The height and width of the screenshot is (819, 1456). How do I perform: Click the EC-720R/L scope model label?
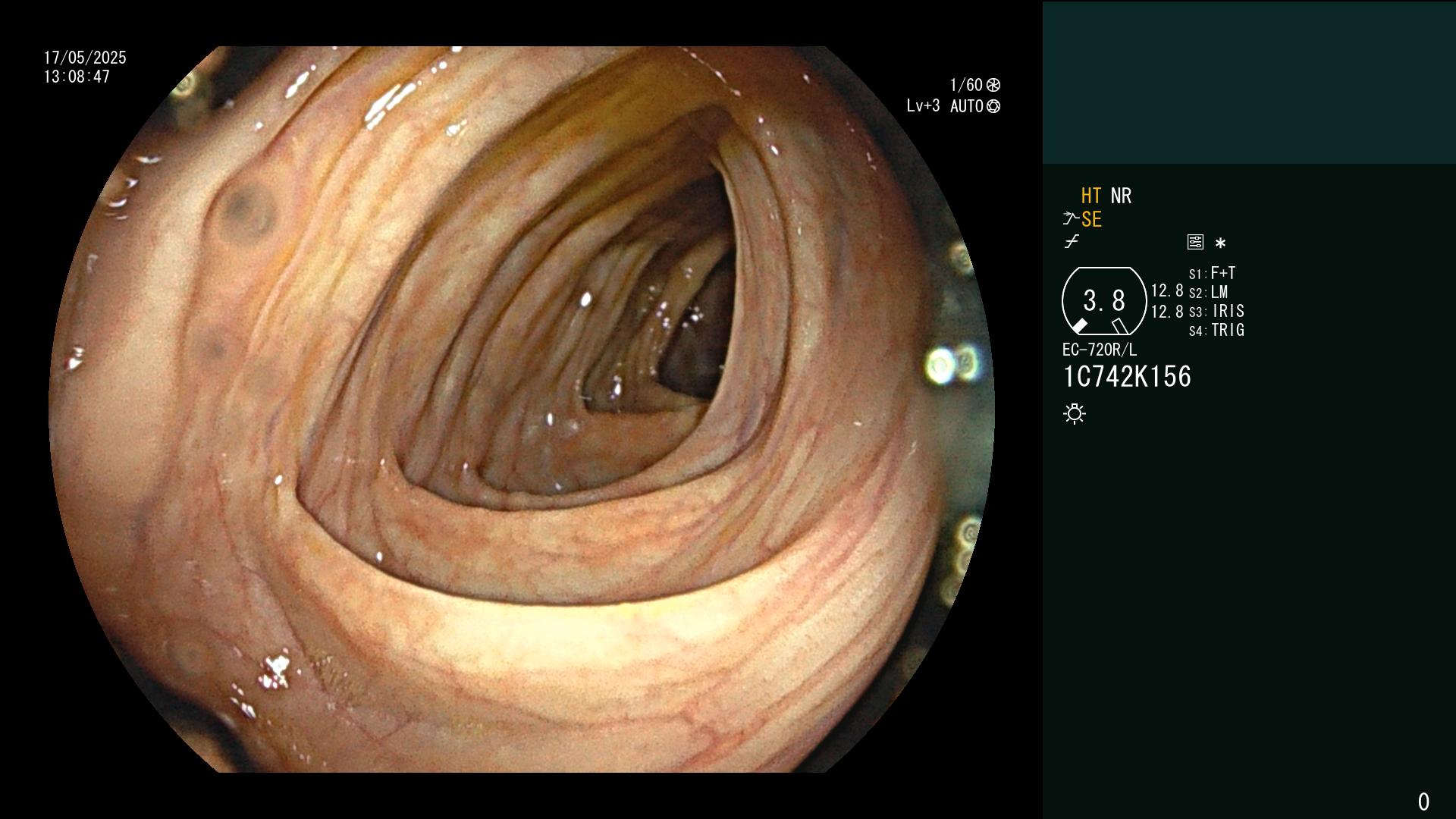click(x=1100, y=350)
